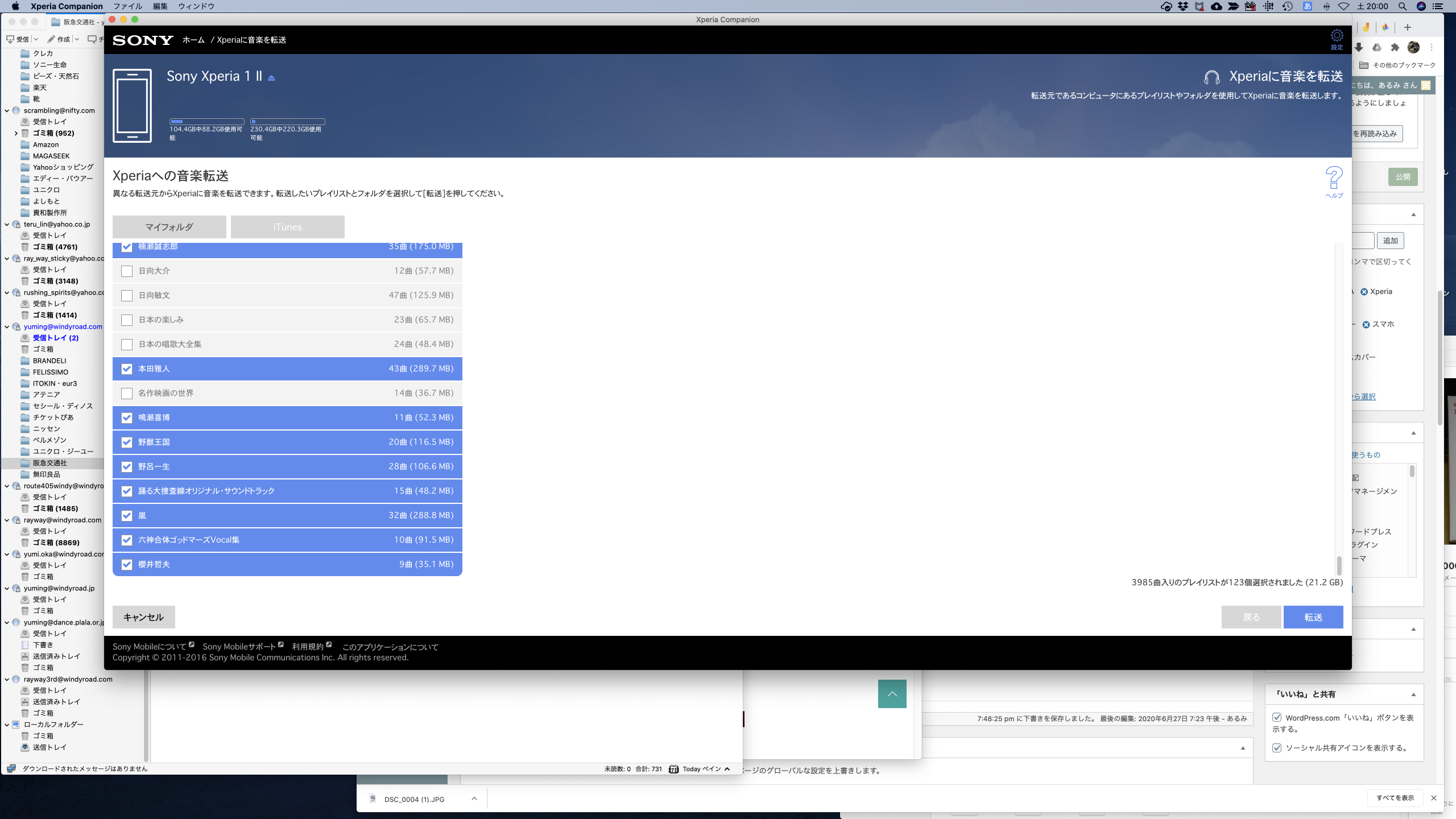
Task: Uncheck the 野獣王国 playlist checkbox
Action: point(127,442)
